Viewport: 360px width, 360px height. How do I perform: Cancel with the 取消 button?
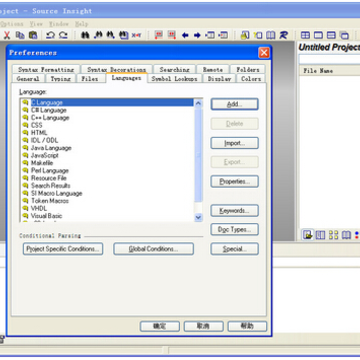coord(203,326)
